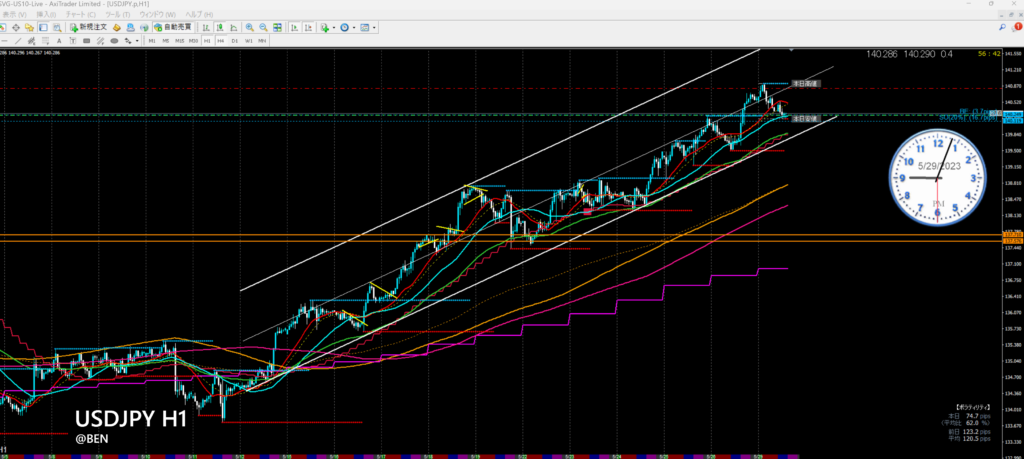Click the zoom out magnifier icon
The height and width of the screenshot is (459, 1024).
[x=263, y=27]
